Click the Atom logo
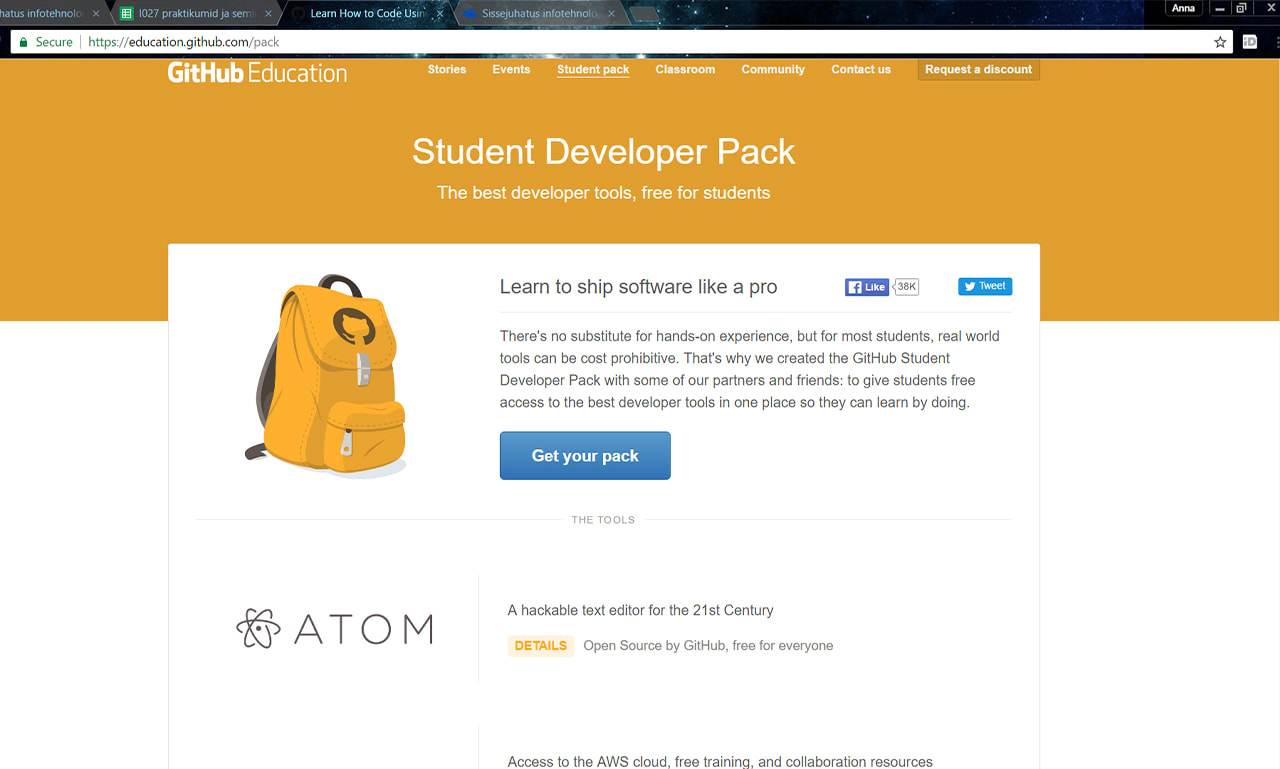The width and height of the screenshot is (1280, 769). click(x=334, y=628)
